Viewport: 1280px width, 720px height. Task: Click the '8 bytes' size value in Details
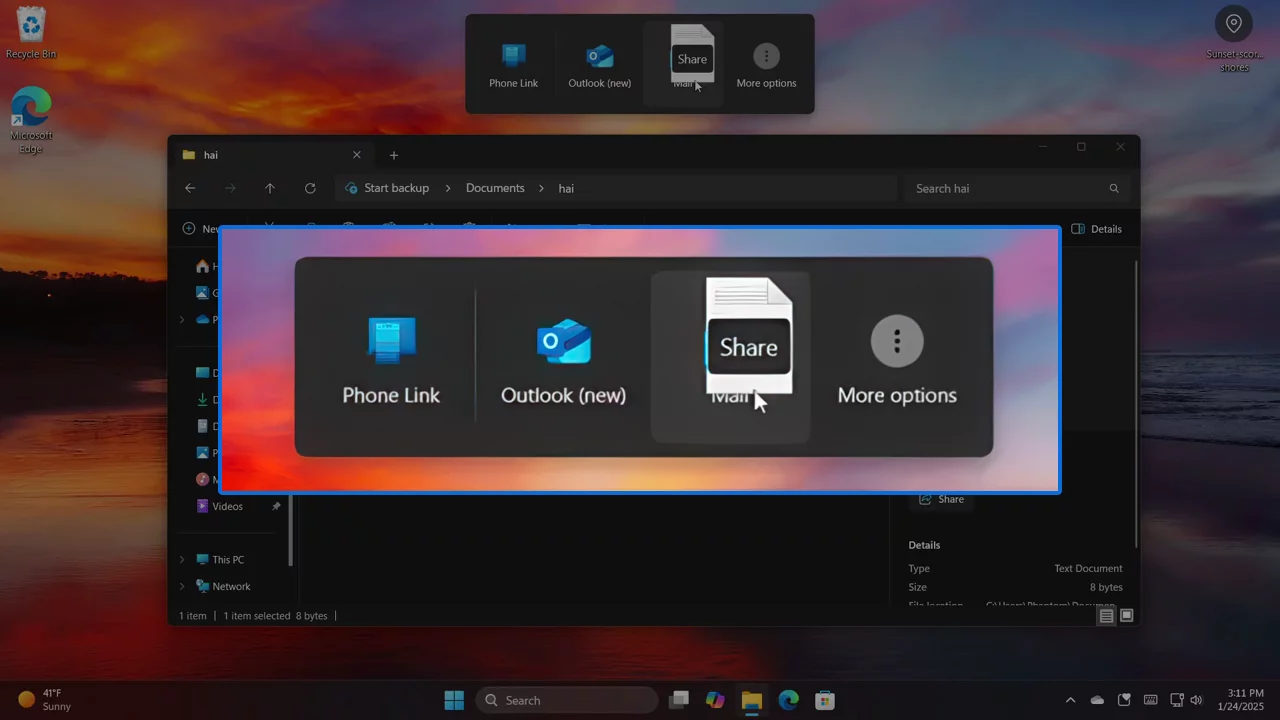click(x=1106, y=587)
